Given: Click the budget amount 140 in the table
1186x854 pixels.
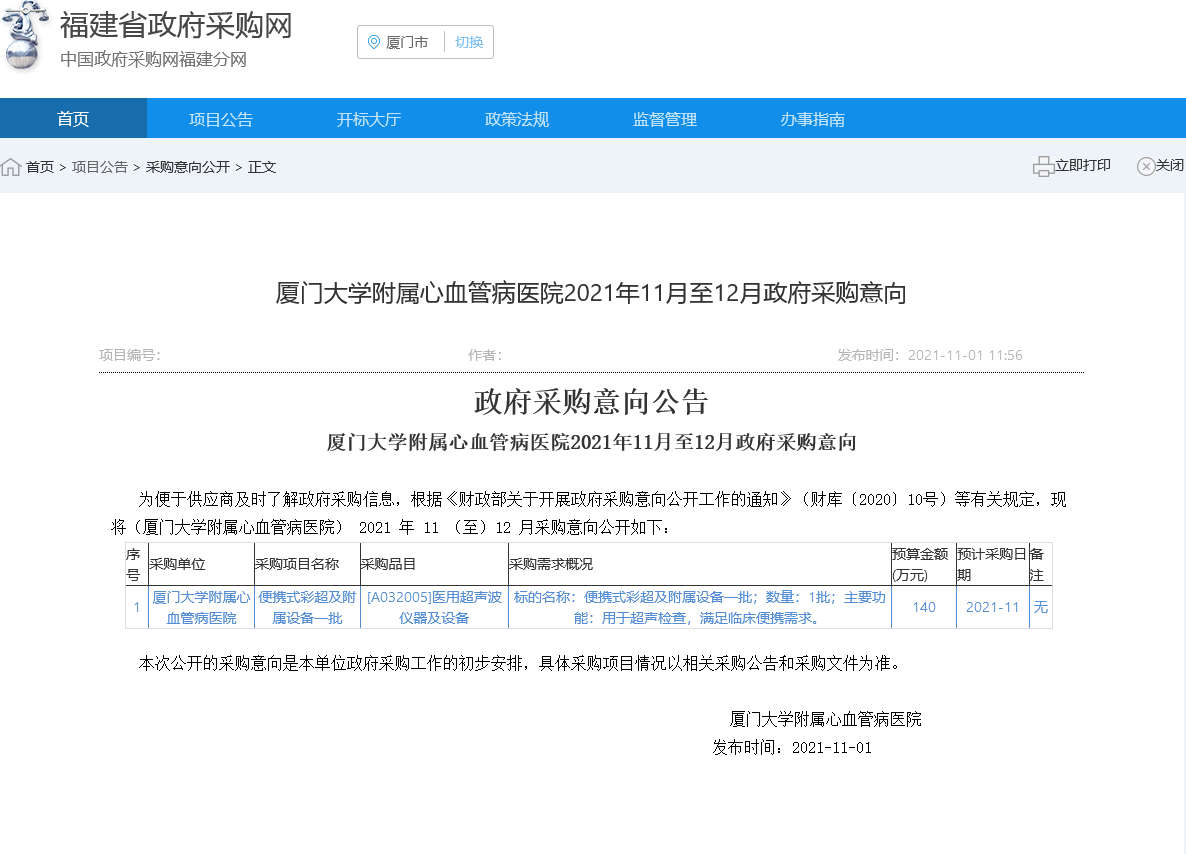Looking at the screenshot, I should [922, 607].
